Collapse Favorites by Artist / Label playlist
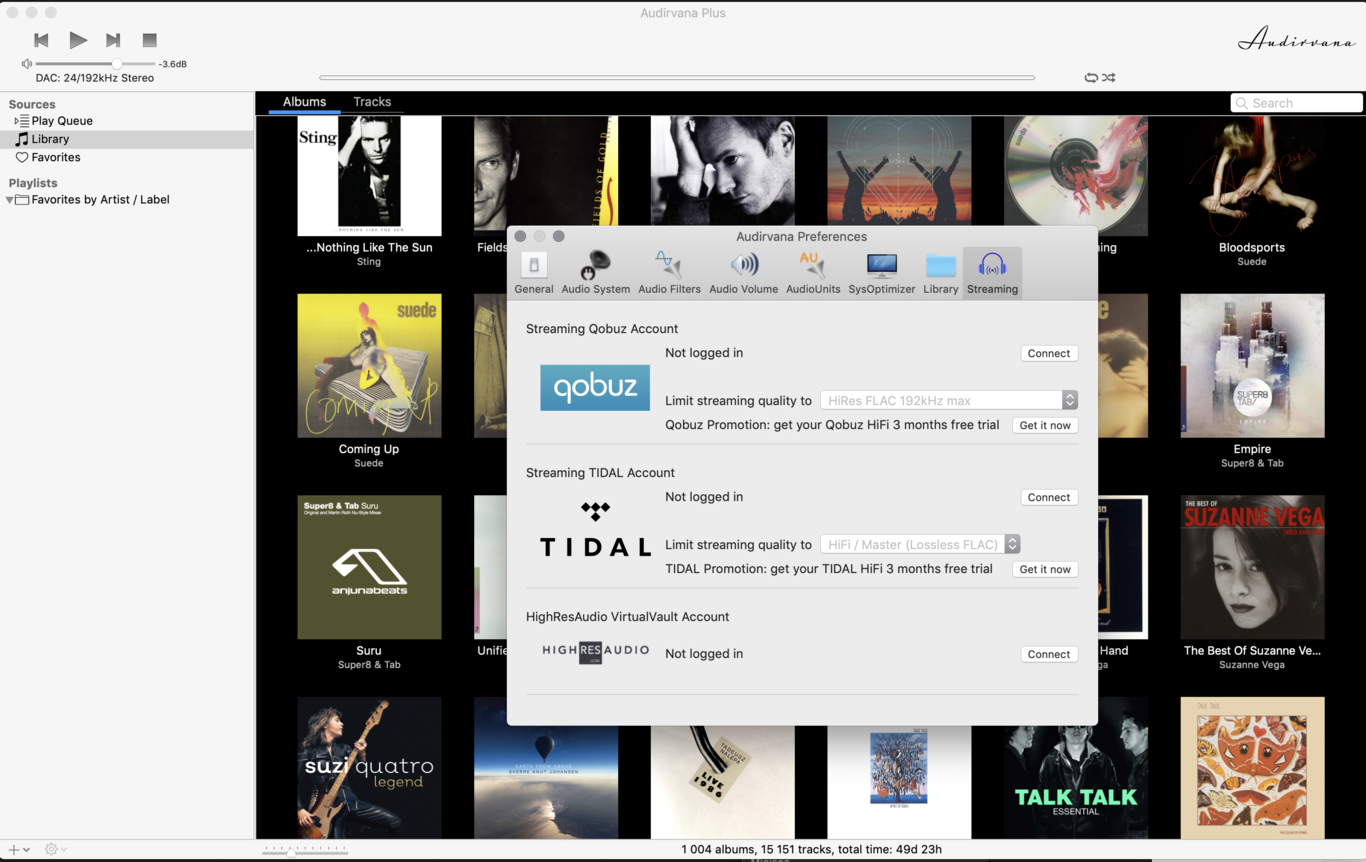This screenshot has height=862, width=1366. click(9, 200)
